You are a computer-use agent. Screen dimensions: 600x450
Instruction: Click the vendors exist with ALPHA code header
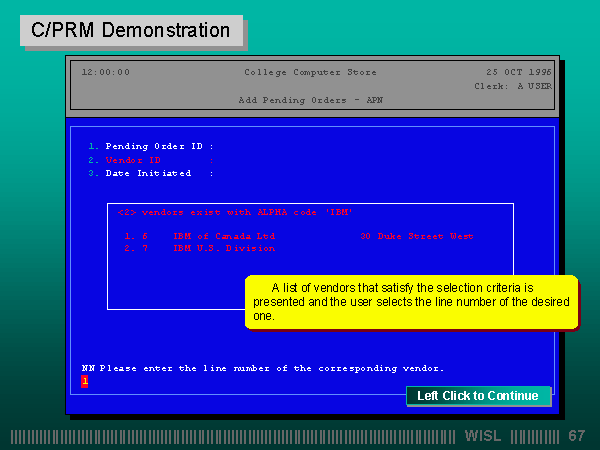[235, 212]
